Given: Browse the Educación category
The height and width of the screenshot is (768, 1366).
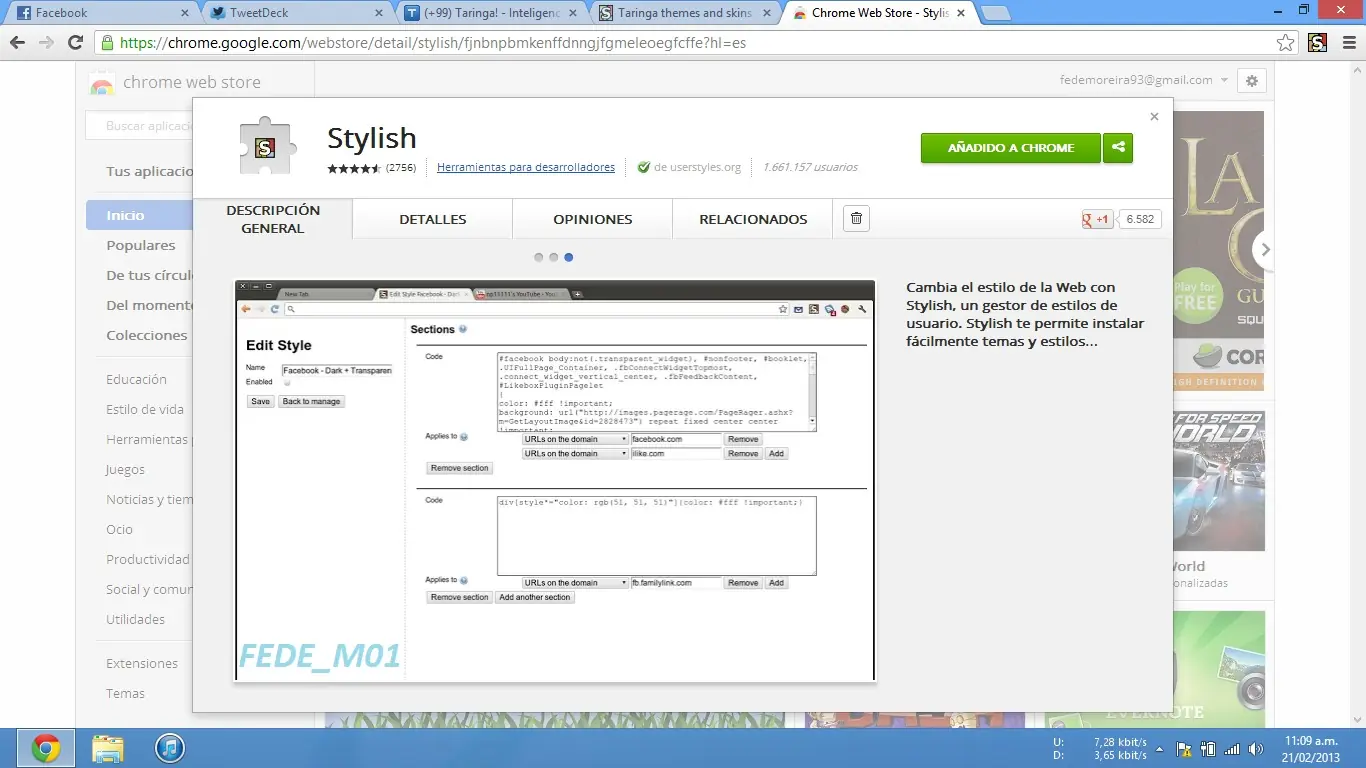Looking at the screenshot, I should tap(136, 379).
